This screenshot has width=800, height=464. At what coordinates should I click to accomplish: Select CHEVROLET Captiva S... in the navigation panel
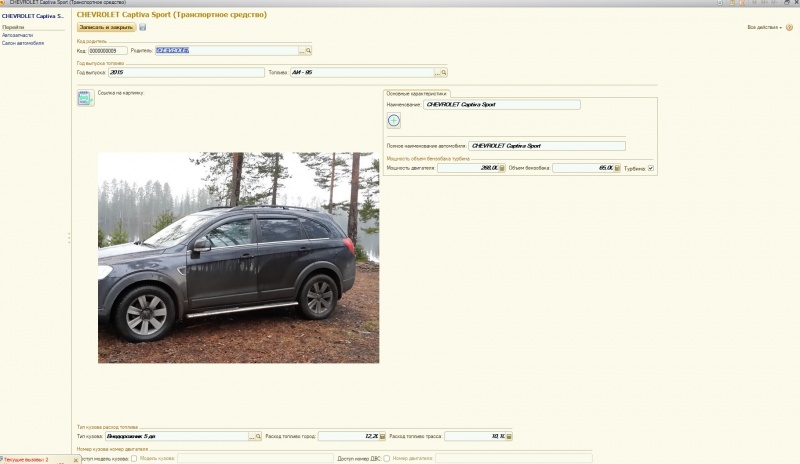[x=33, y=16]
